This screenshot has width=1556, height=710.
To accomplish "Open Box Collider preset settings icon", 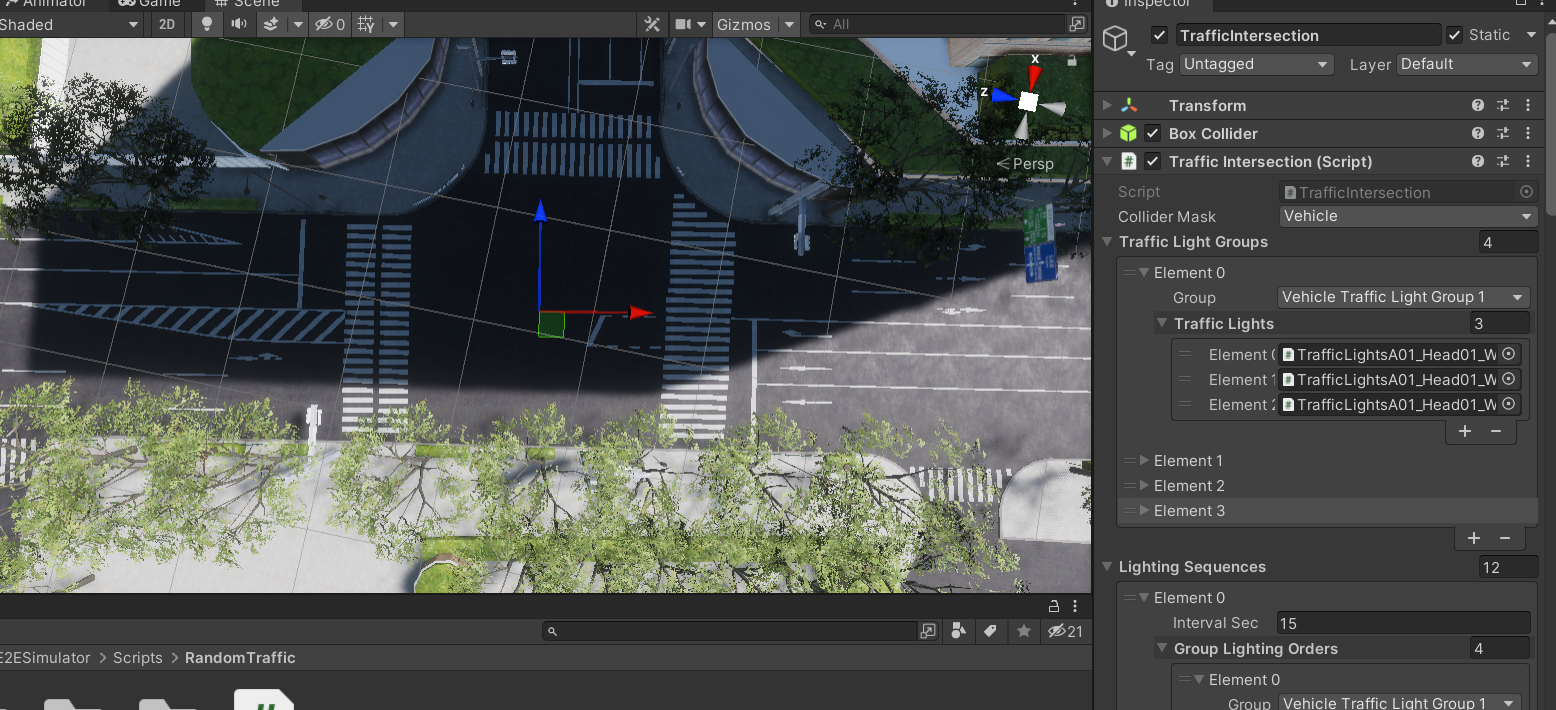I will point(1502,133).
